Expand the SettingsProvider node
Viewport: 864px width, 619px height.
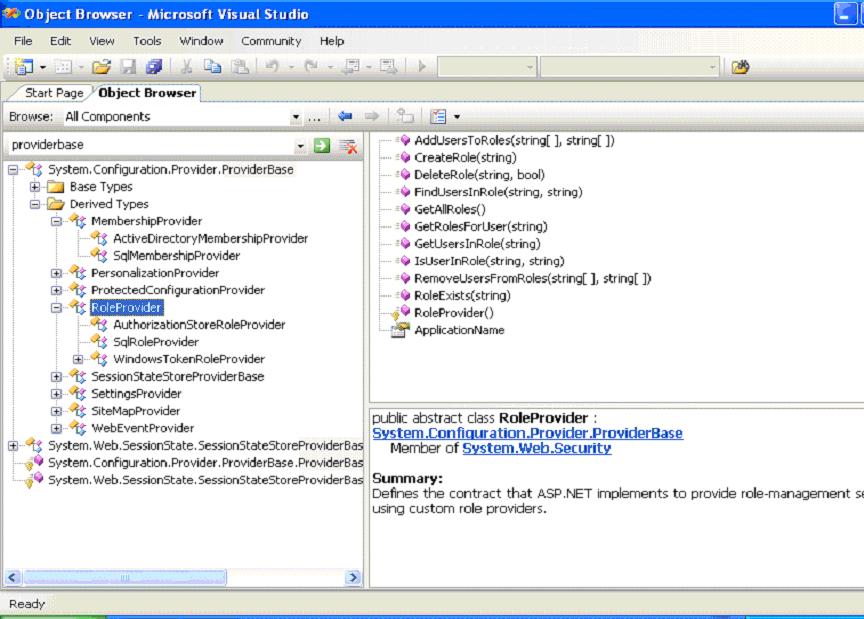56,394
